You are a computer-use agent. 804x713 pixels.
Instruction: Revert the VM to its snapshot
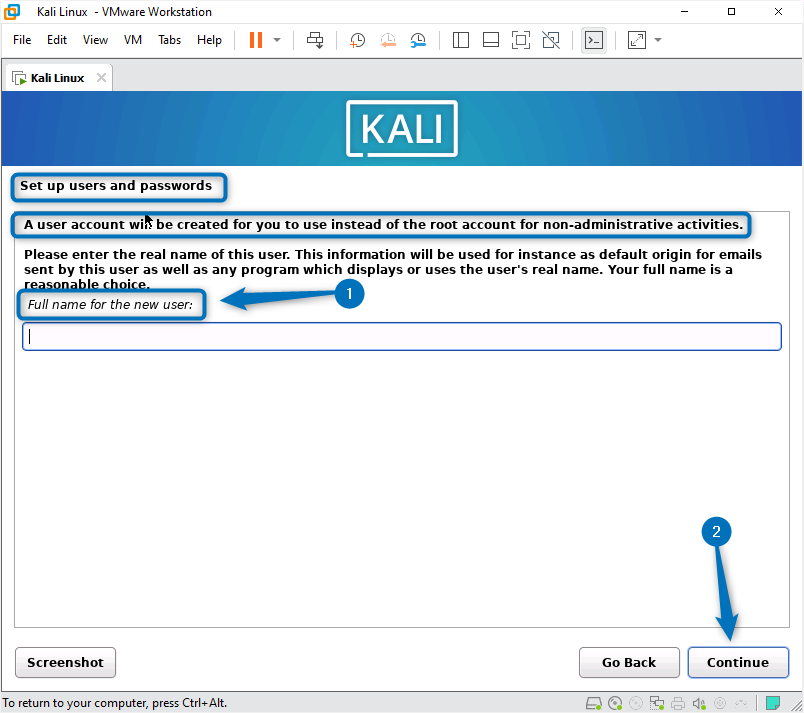388,40
